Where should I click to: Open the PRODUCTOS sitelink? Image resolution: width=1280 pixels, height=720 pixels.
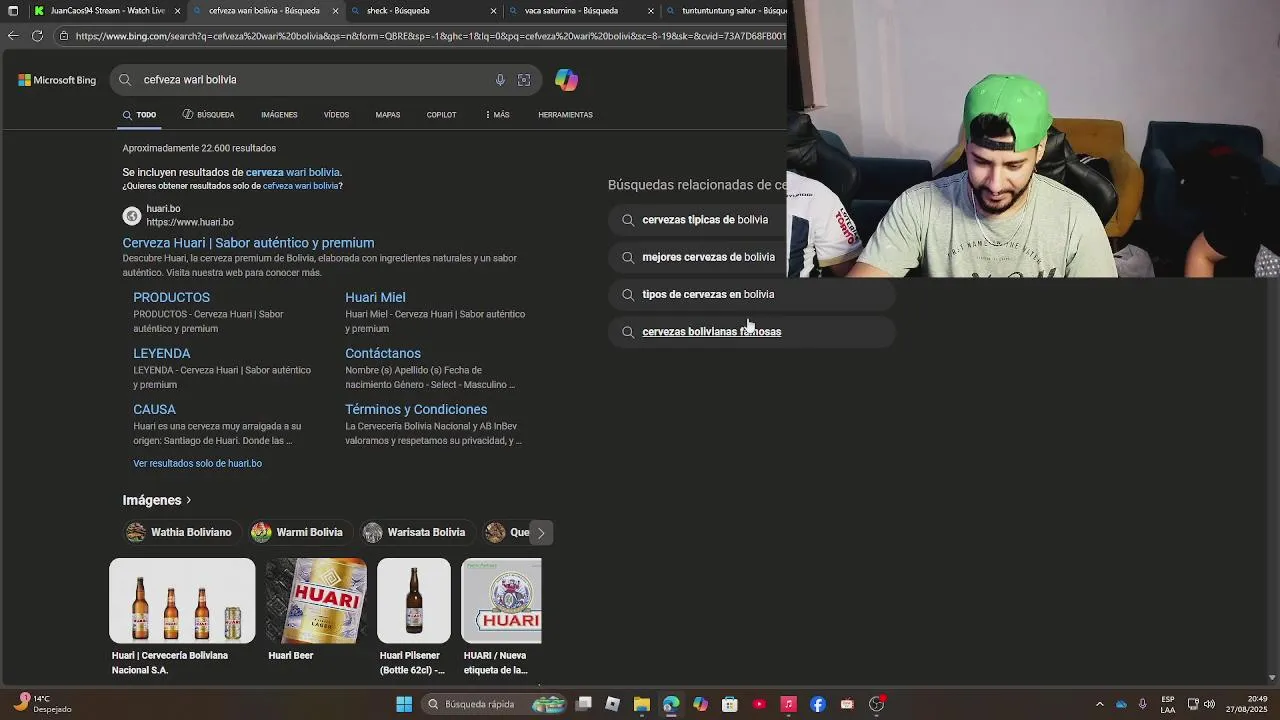coord(171,297)
